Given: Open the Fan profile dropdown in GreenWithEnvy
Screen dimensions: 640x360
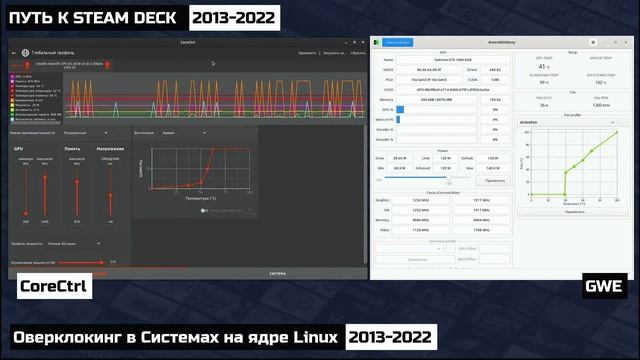Looking at the screenshot, I should [567, 122].
